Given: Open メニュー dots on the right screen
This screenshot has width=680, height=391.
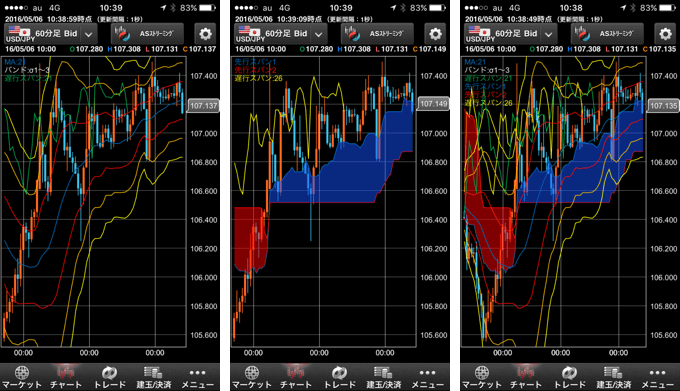Looking at the screenshot, I should 657,377.
